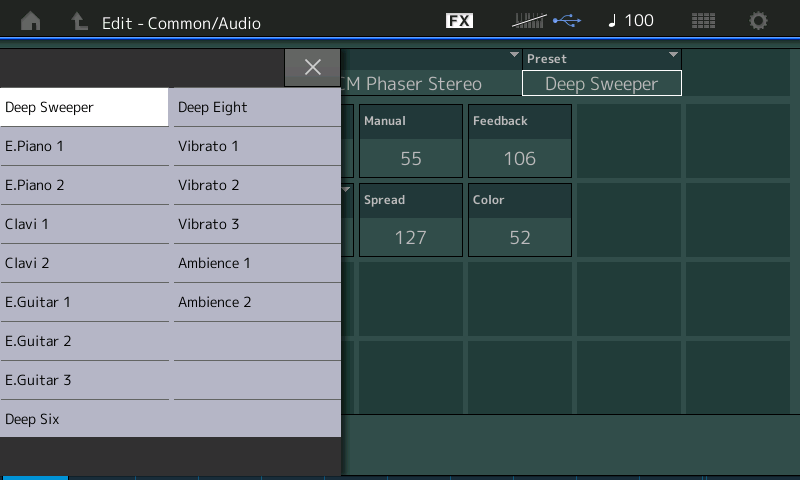Select the Manual parameter value 55
800x480 pixels.
point(411,158)
